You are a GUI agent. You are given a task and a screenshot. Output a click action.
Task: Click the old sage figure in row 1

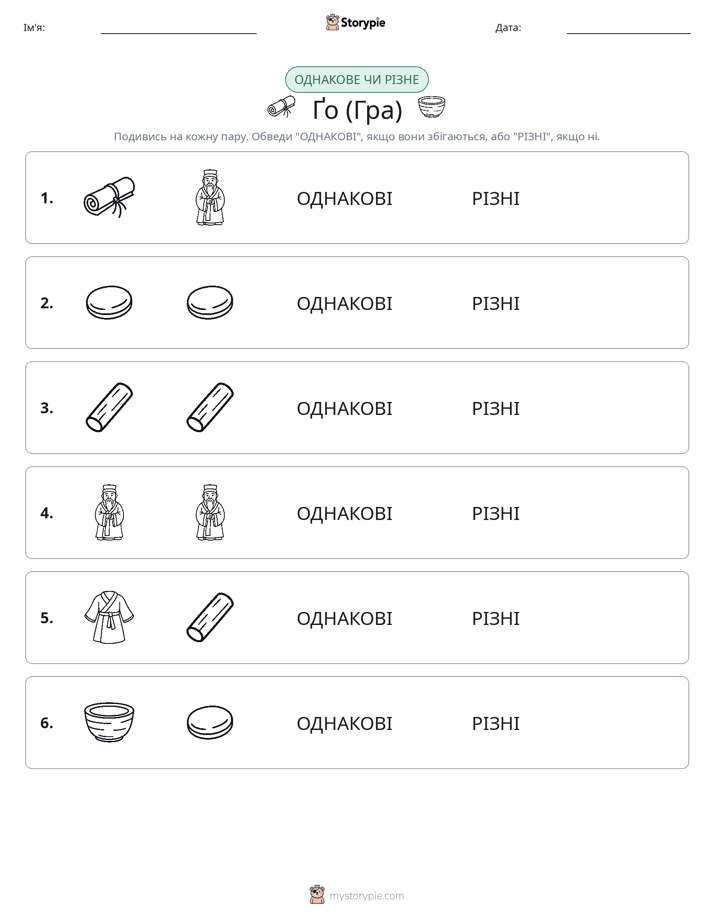click(x=210, y=197)
